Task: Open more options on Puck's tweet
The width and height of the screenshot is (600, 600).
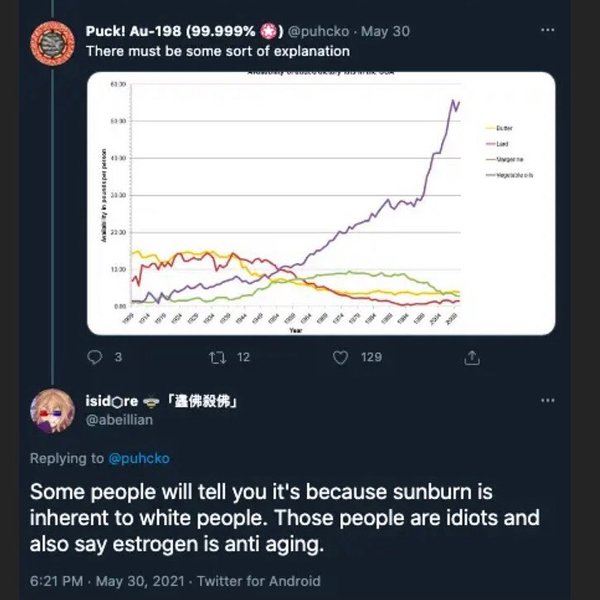Action: (546, 30)
